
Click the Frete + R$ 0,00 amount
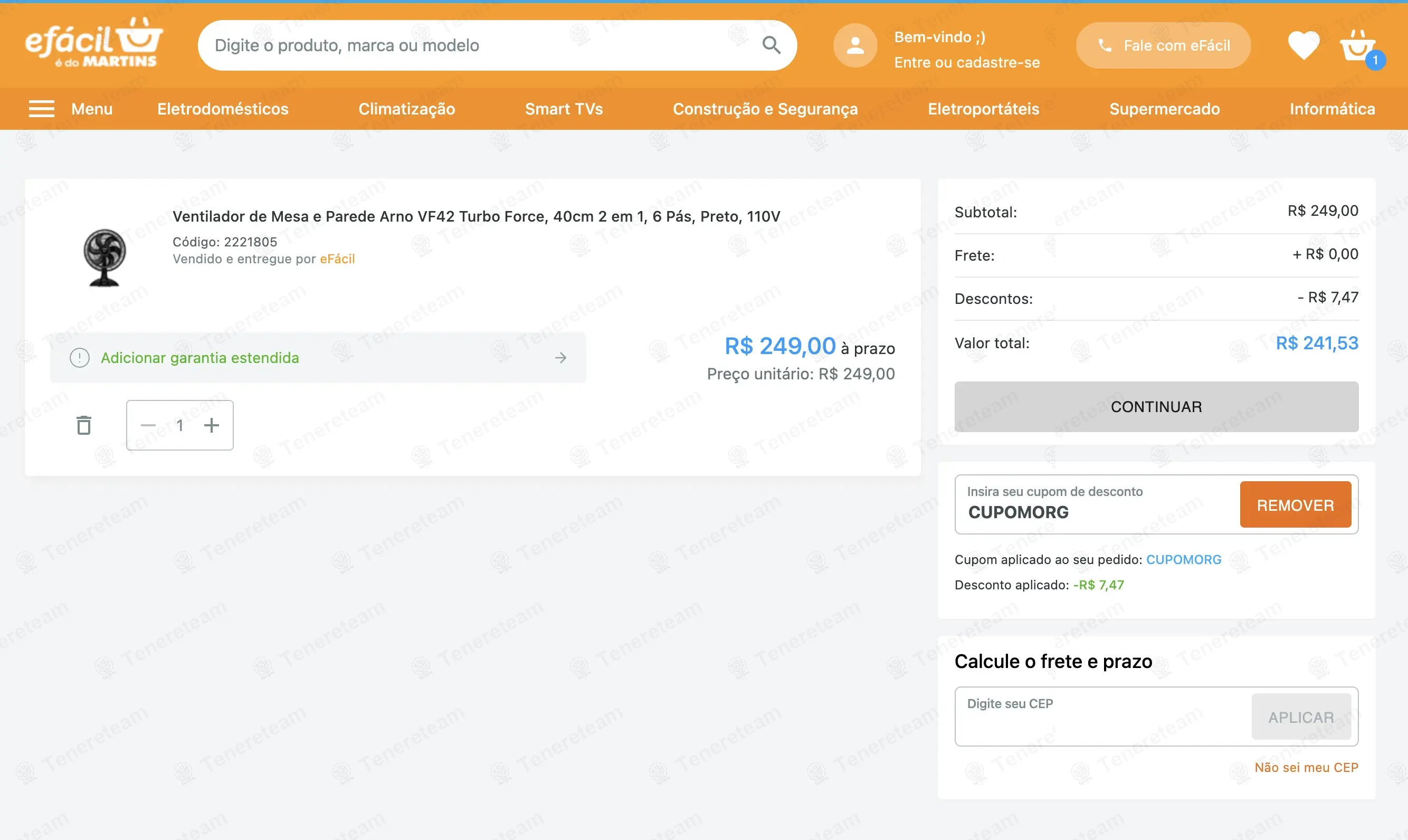(x=1325, y=254)
